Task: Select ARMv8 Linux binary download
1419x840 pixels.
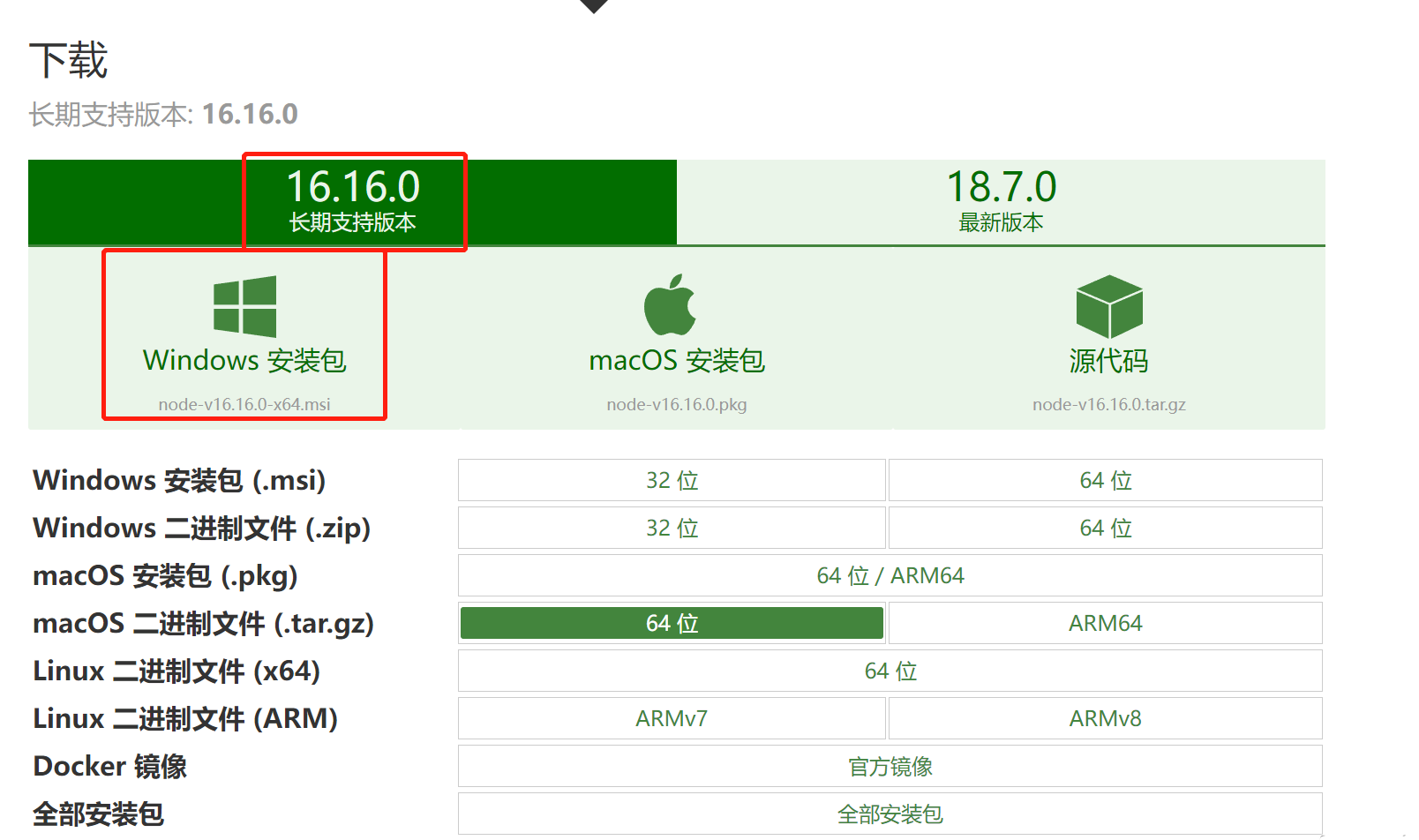Action: (1105, 718)
